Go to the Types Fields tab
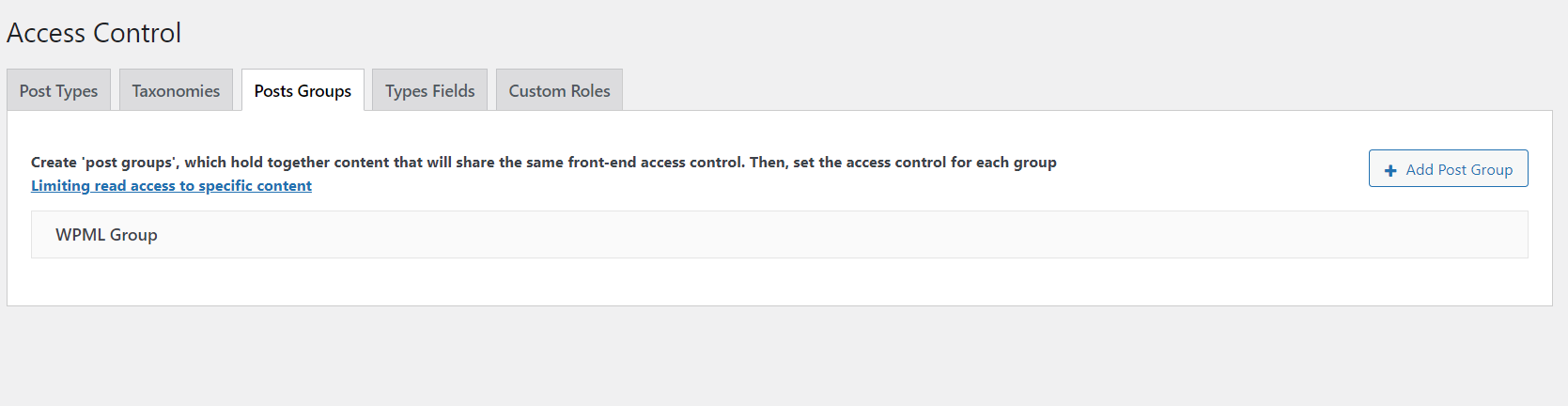The width and height of the screenshot is (1568, 406). pyautogui.click(x=429, y=91)
